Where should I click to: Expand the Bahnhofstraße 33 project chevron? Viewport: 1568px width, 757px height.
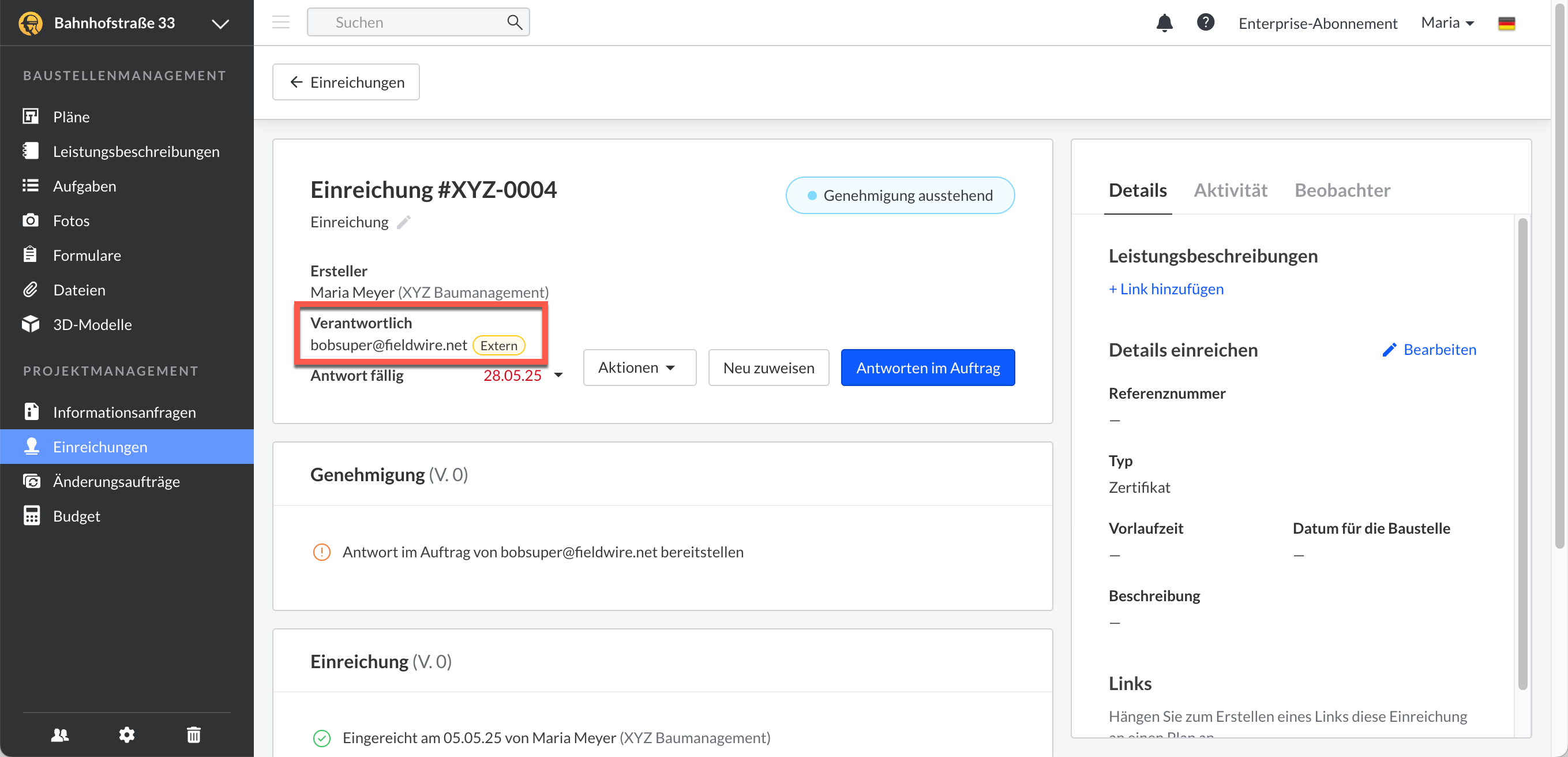[220, 24]
